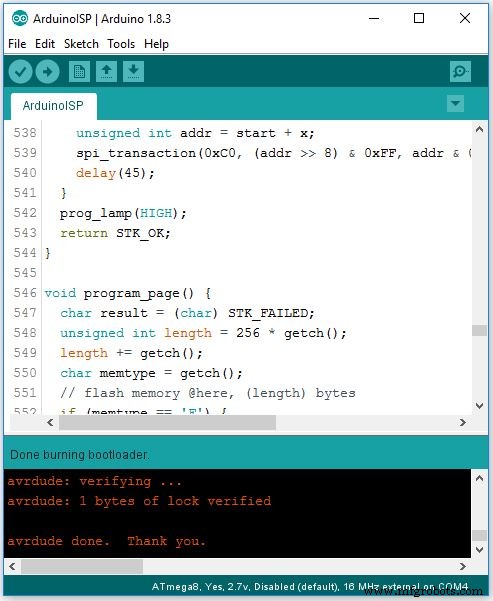Save sketch using down-arrow icon
The image size is (493, 601).
coord(133,71)
